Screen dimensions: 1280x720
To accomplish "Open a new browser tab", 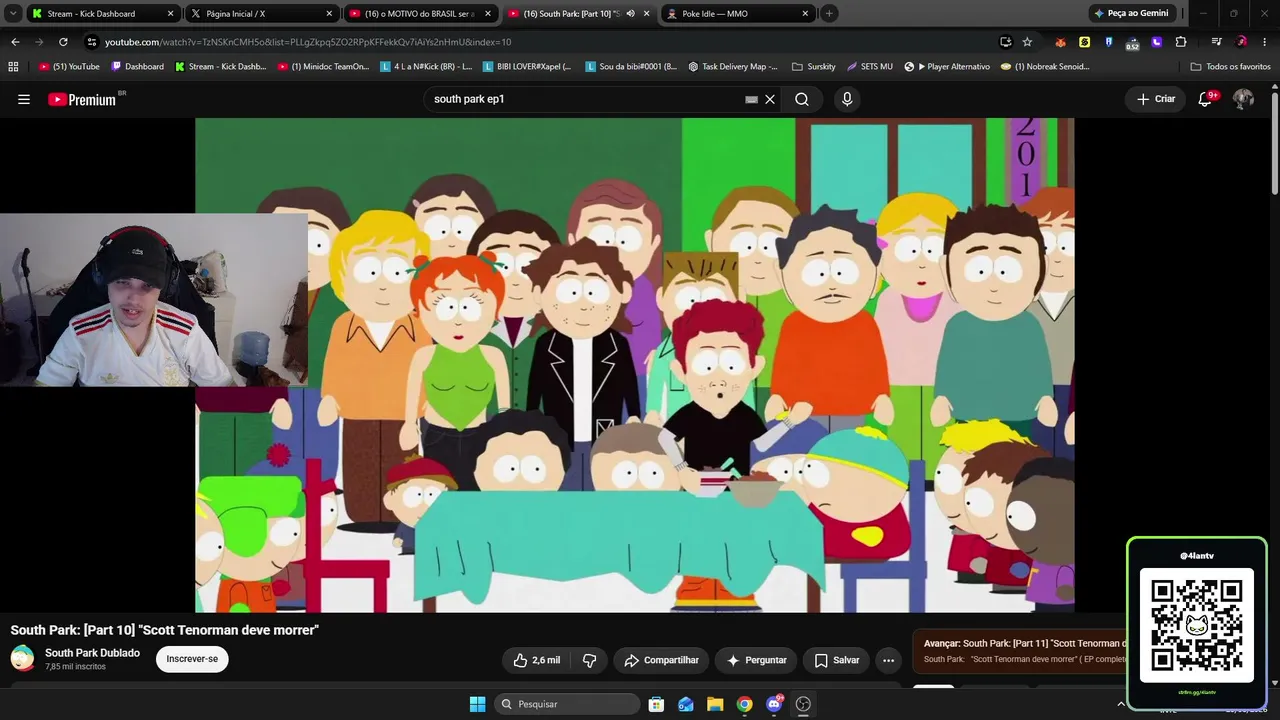I will tap(829, 14).
